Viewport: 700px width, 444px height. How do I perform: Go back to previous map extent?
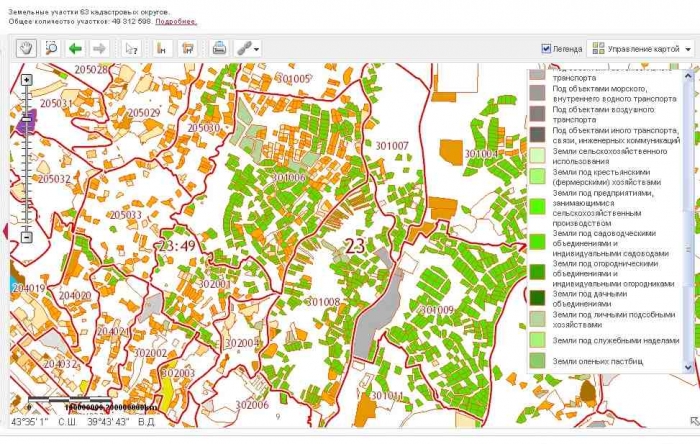[x=75, y=48]
